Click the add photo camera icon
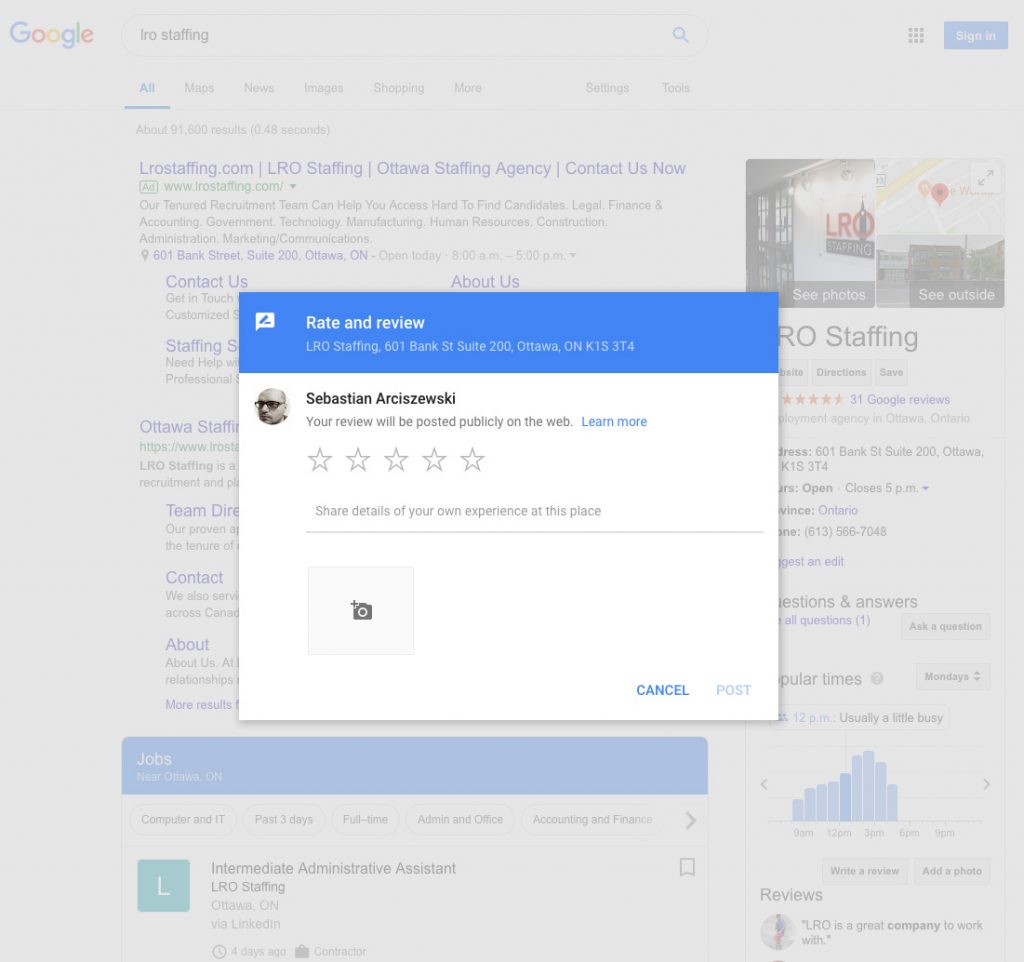Image resolution: width=1024 pixels, height=962 pixels. (x=361, y=611)
